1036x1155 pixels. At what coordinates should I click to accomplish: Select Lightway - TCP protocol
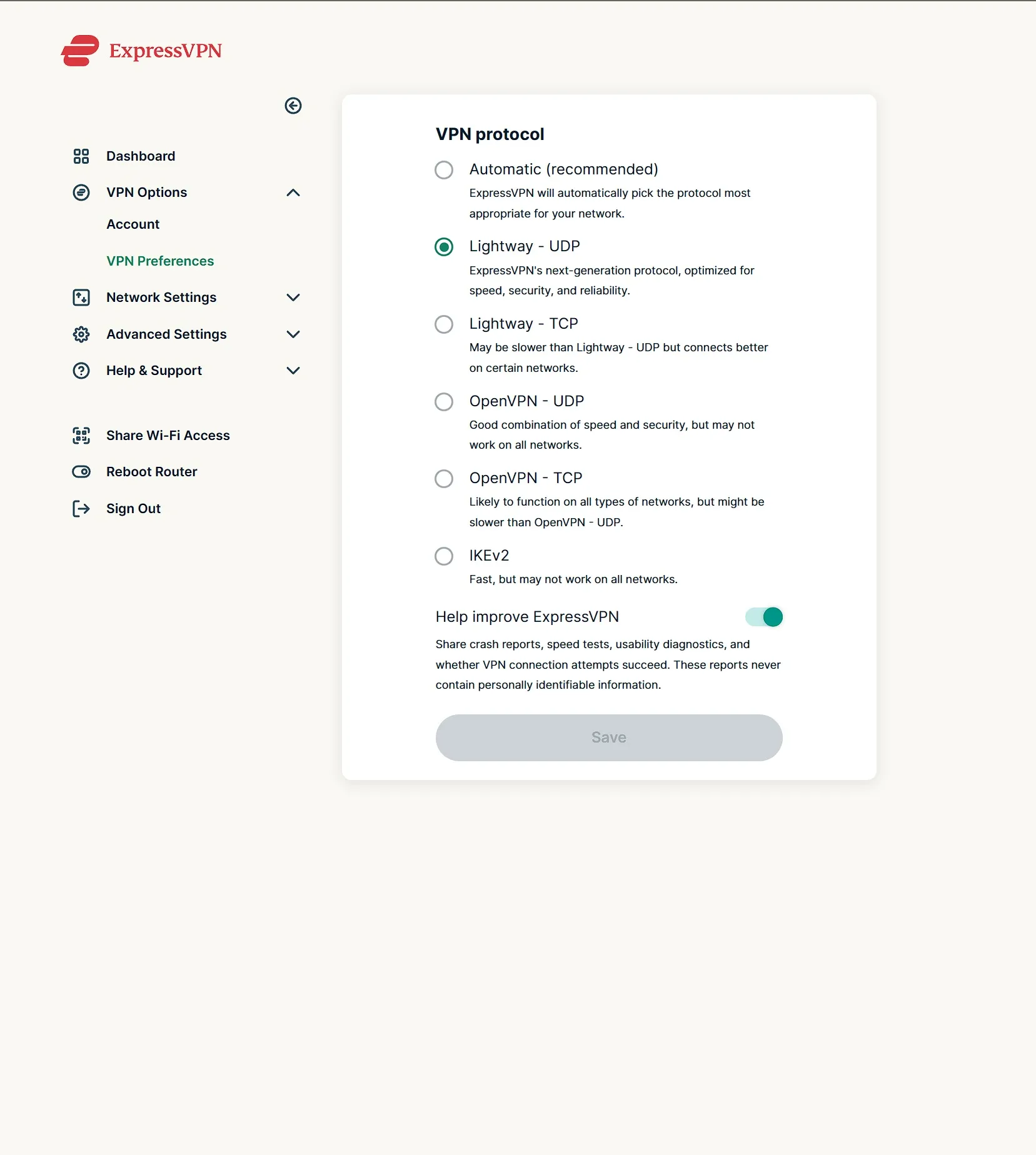444,324
